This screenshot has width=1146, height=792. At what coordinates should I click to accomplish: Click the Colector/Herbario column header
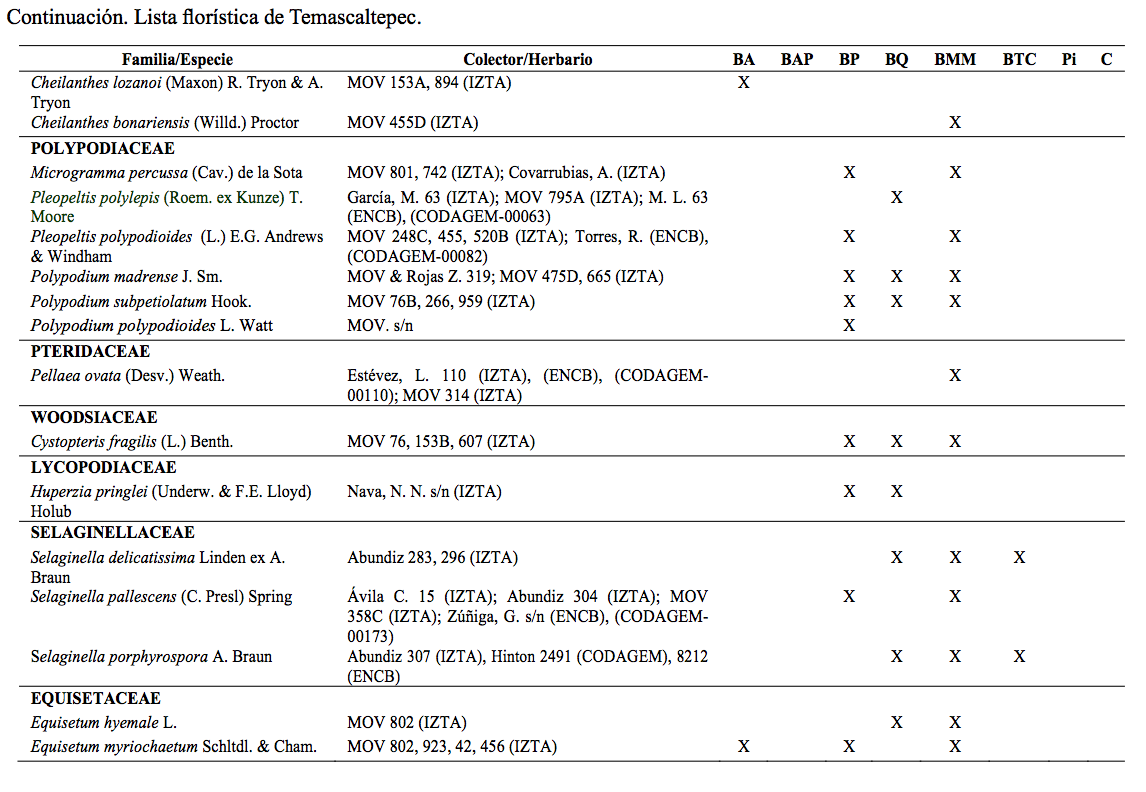(527, 60)
